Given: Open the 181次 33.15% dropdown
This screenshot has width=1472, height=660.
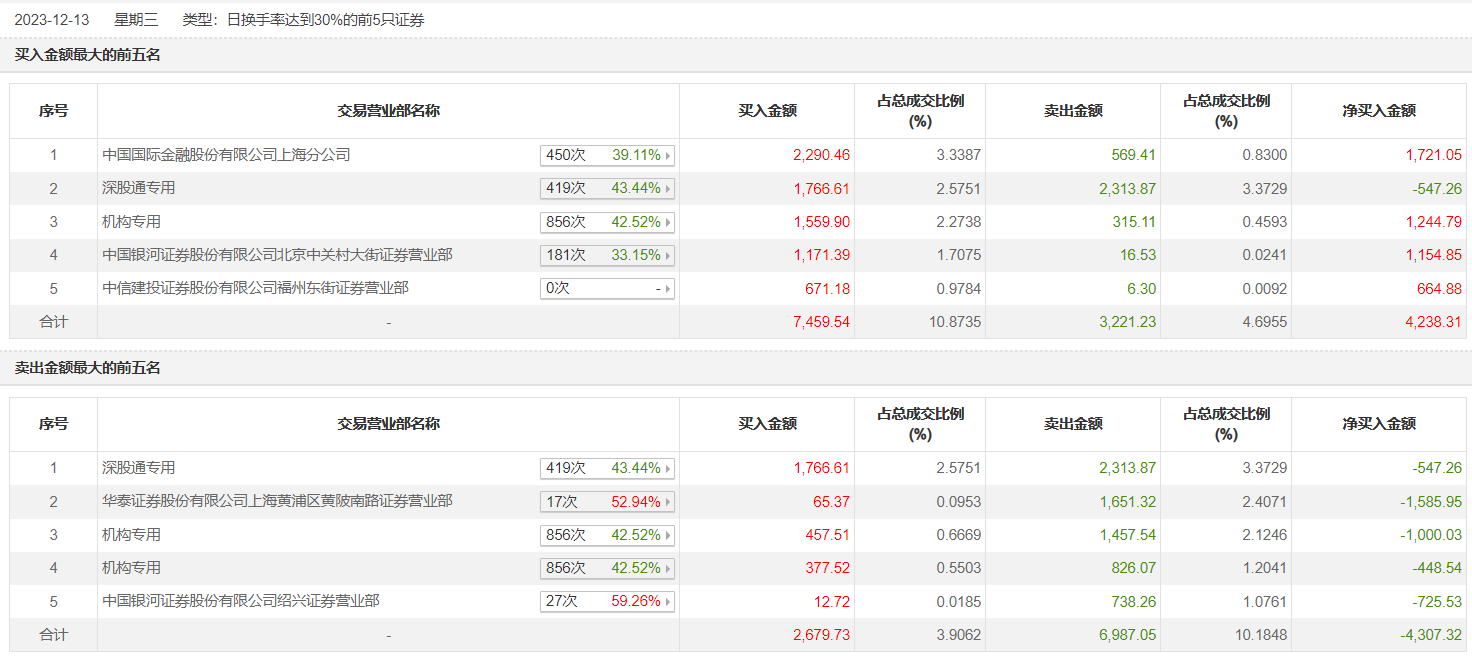Looking at the screenshot, I should [668, 255].
